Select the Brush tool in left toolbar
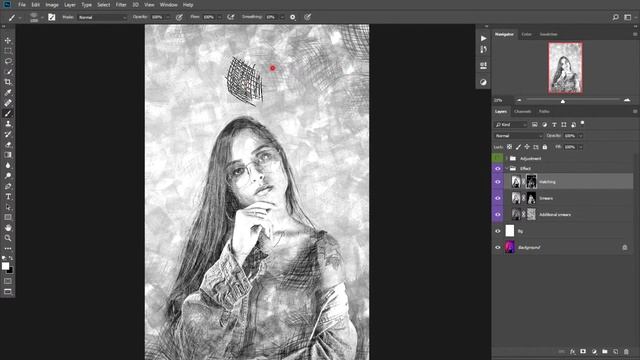 pyautogui.click(x=8, y=113)
